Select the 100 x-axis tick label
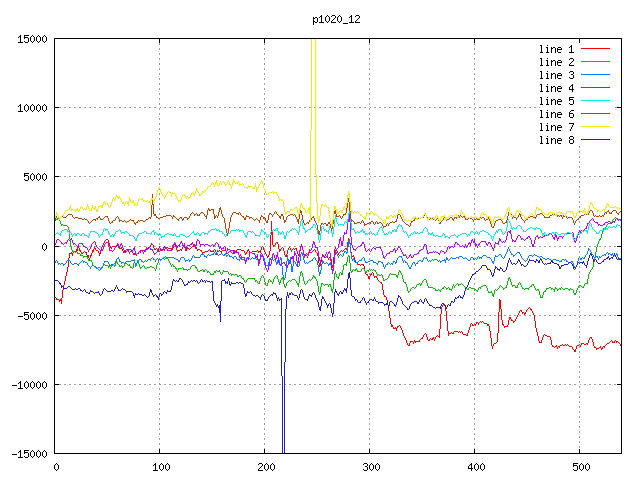Image resolution: width=640 pixels, height=480 pixels. pyautogui.click(x=160, y=466)
